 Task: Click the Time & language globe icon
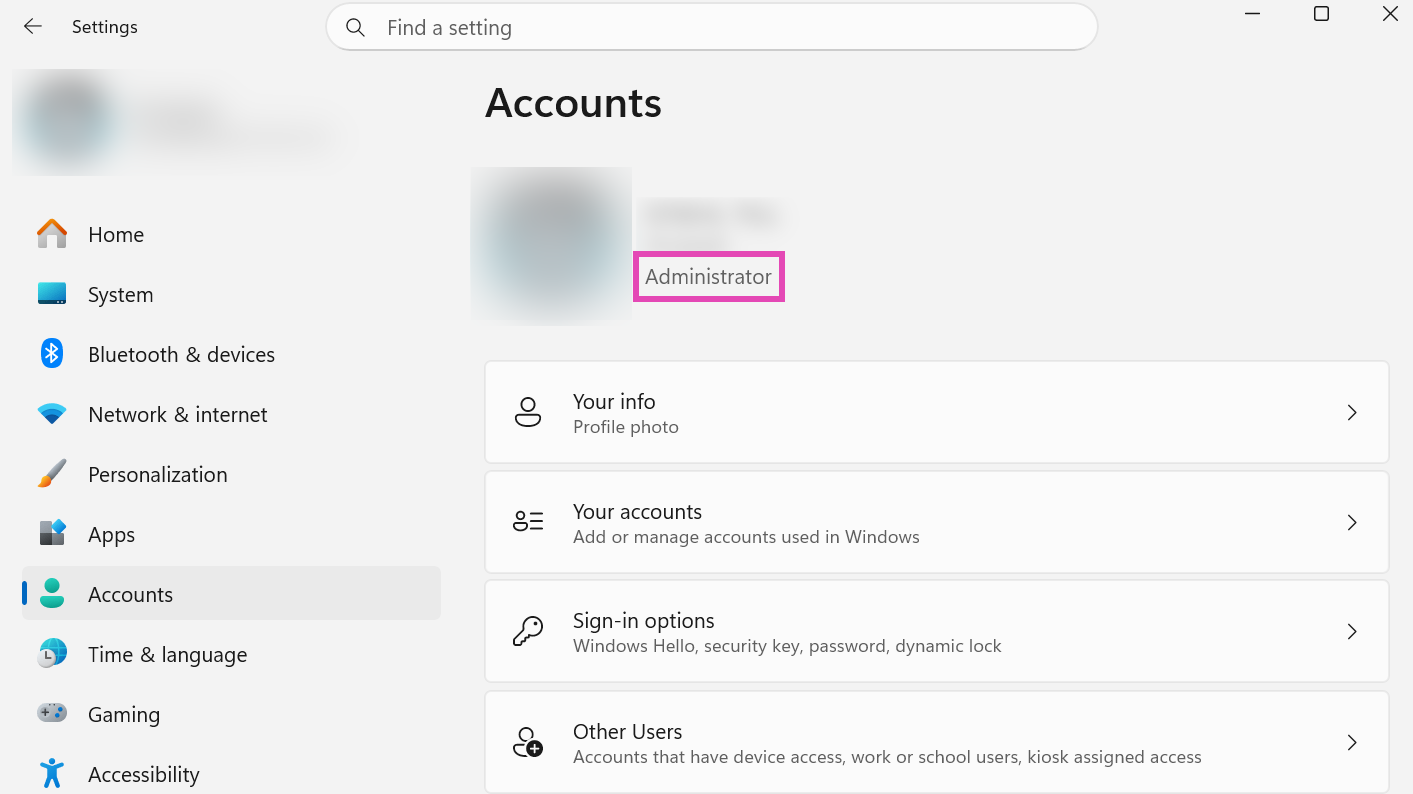[52, 654]
